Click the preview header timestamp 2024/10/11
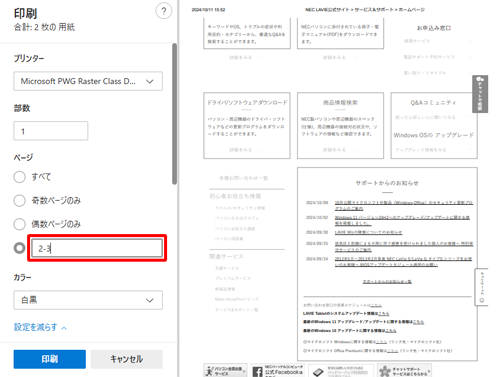500x377 pixels. pos(208,10)
